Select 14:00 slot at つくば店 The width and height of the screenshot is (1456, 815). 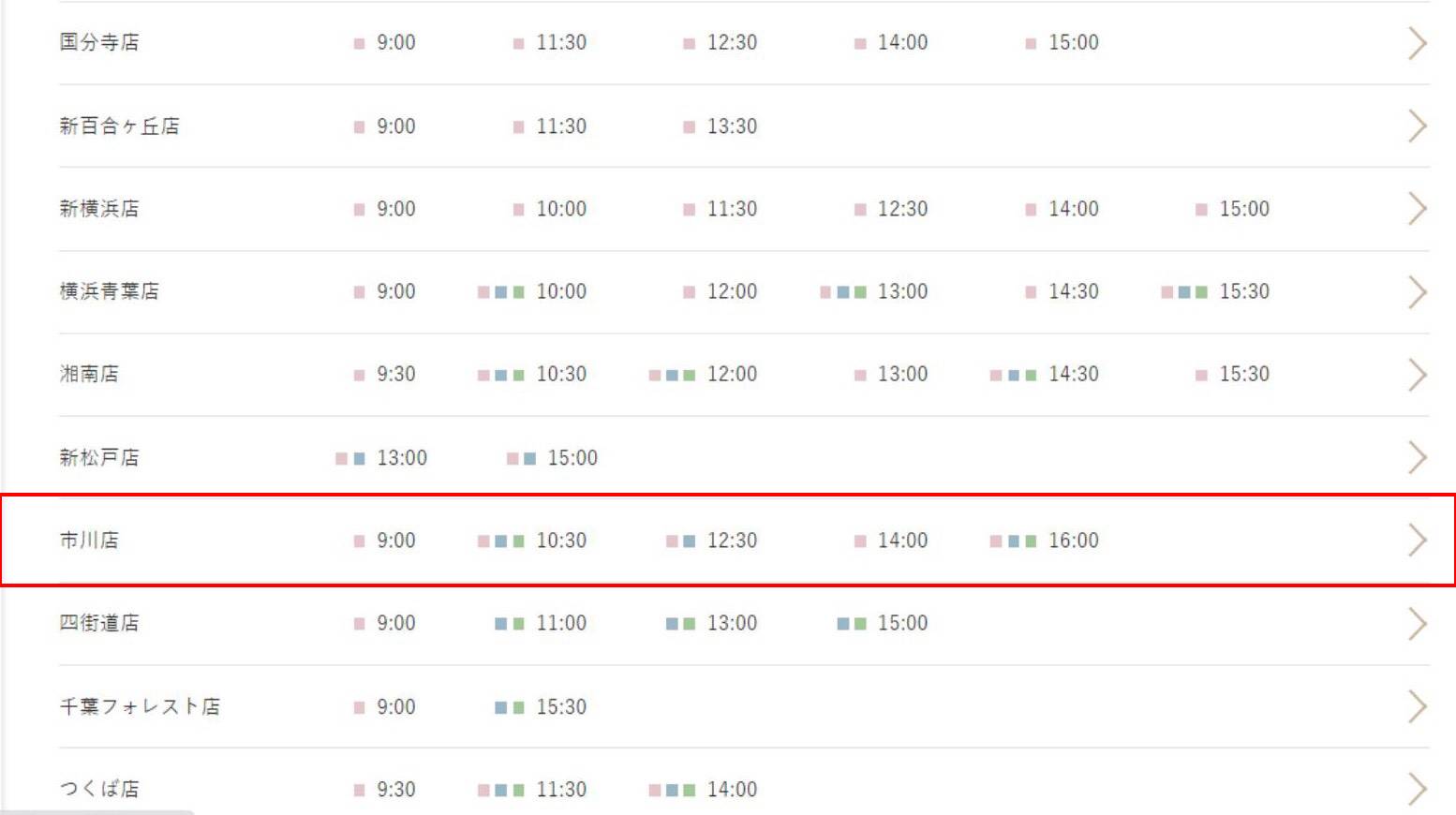[732, 790]
